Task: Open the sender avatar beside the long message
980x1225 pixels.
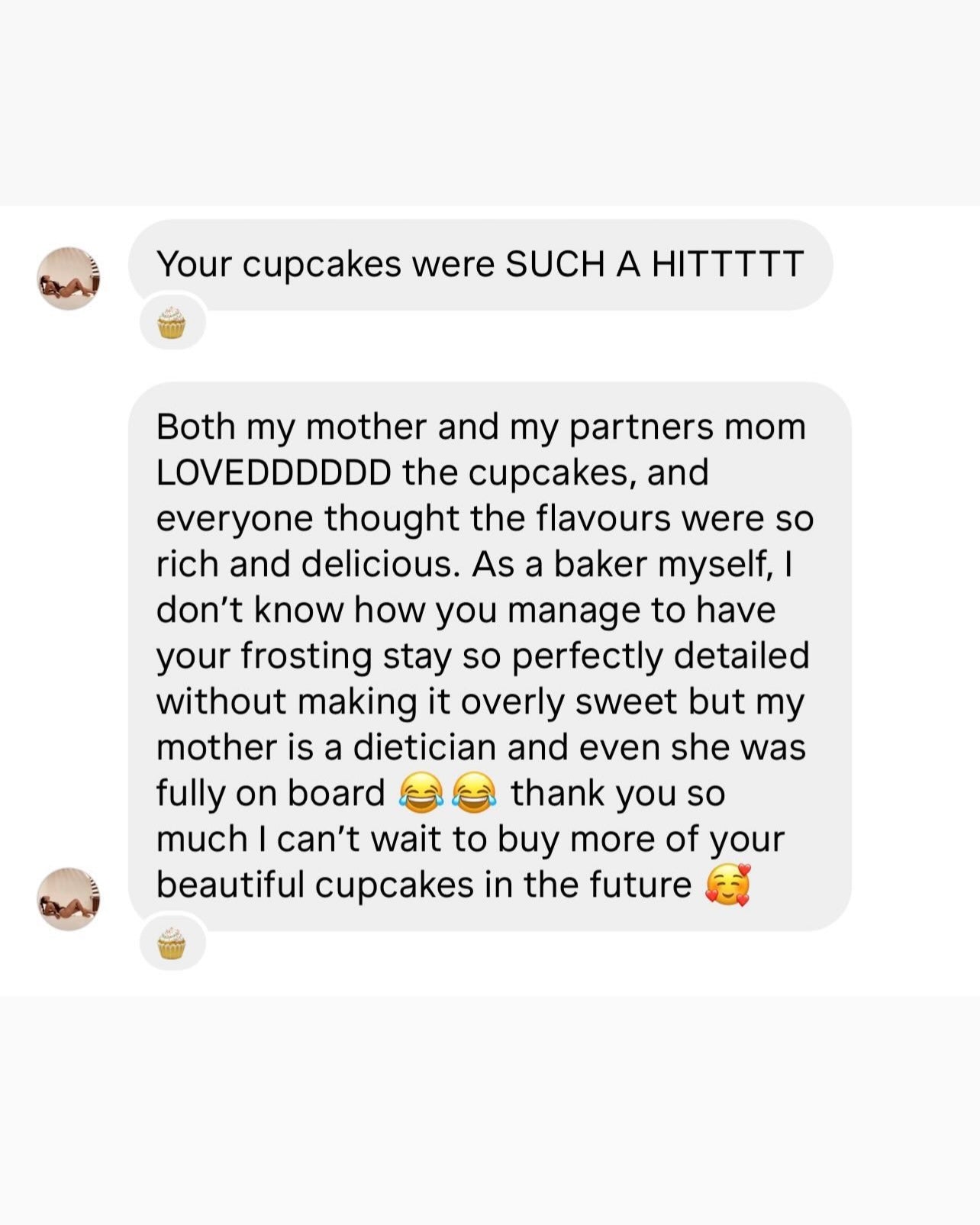Action: [69, 898]
